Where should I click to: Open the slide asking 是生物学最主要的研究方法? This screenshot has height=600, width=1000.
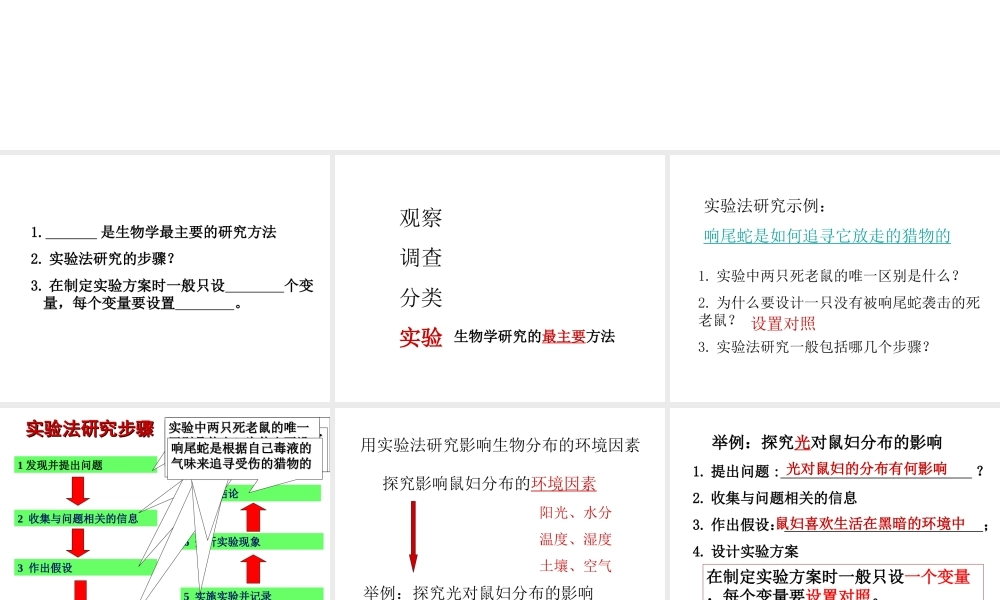pos(165,278)
